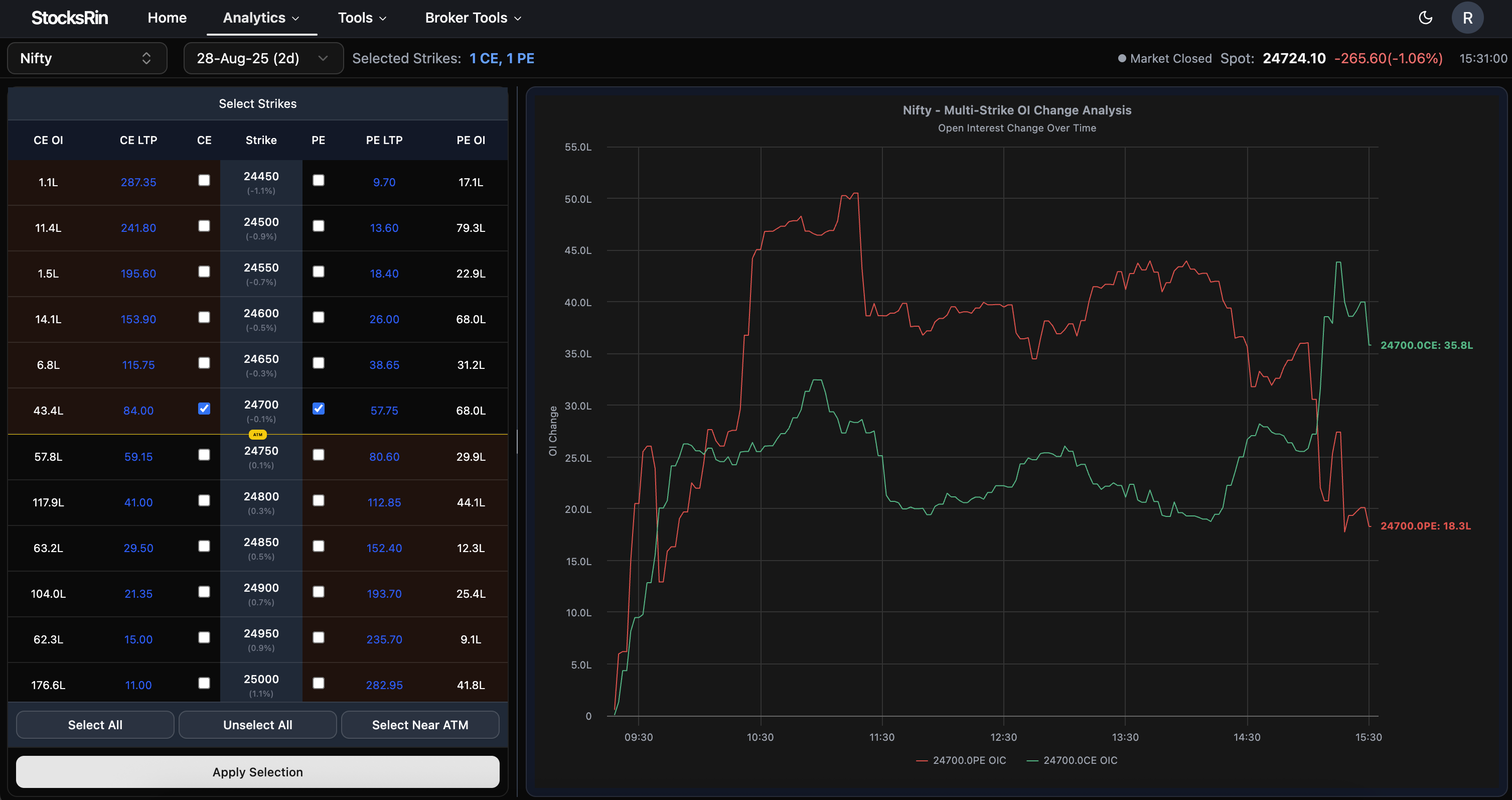Check the CE box for strike 25000
This screenshot has width=1512, height=800.
(204, 683)
